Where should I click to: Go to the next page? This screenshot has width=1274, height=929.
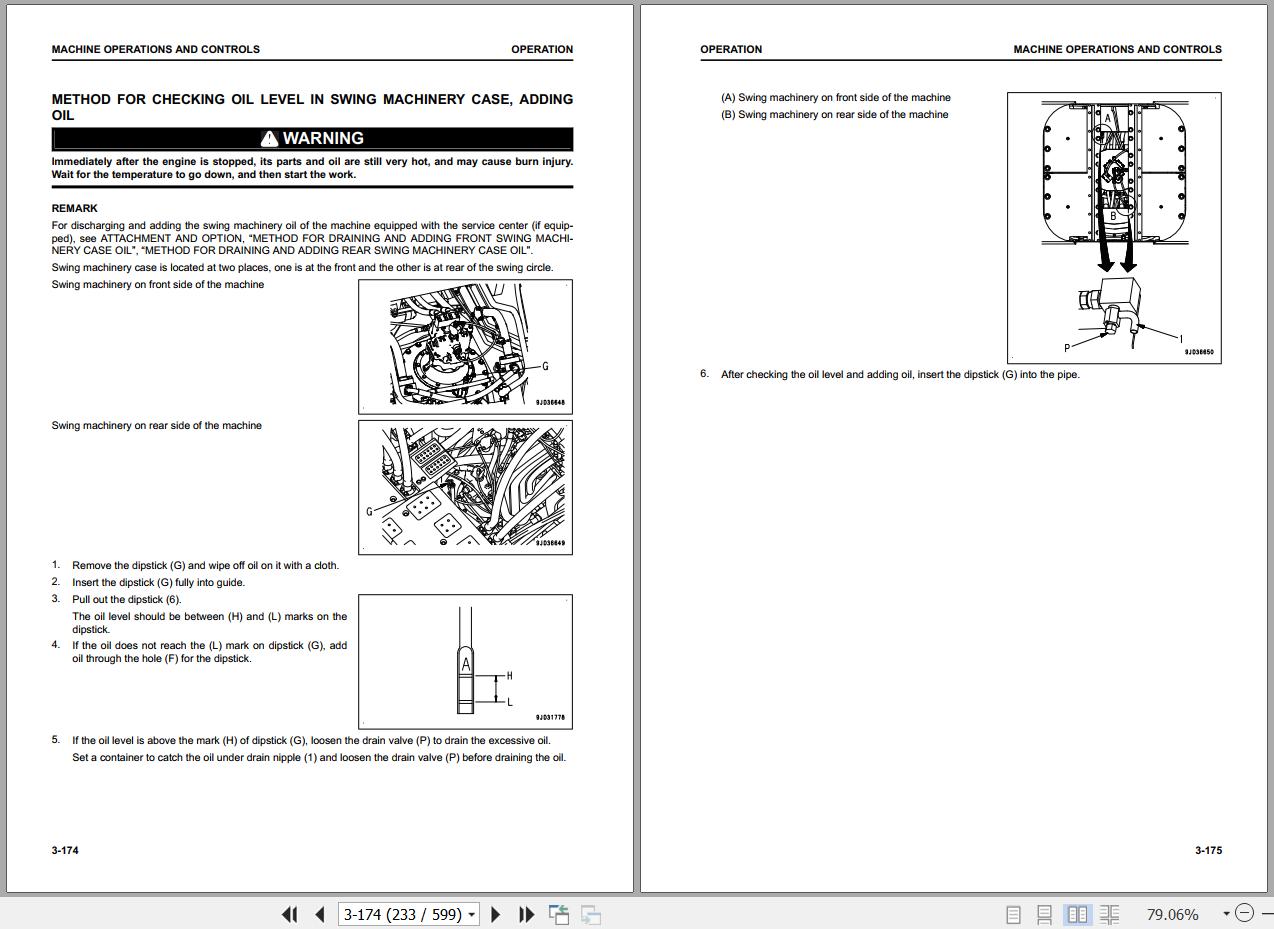(x=496, y=914)
